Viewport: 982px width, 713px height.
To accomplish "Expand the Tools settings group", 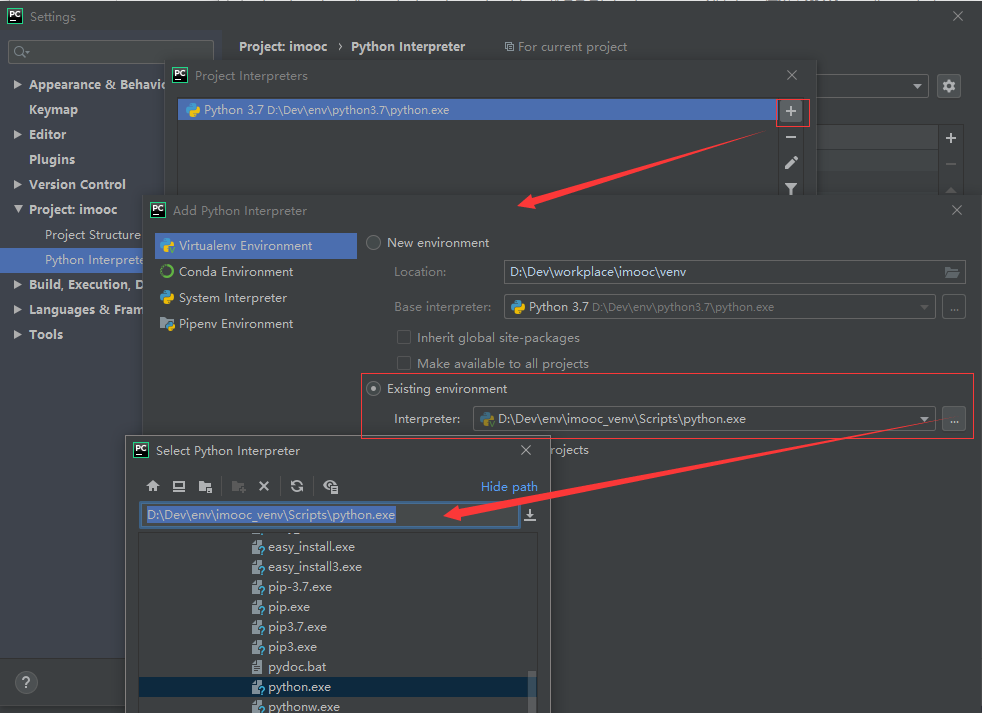I will [18, 335].
